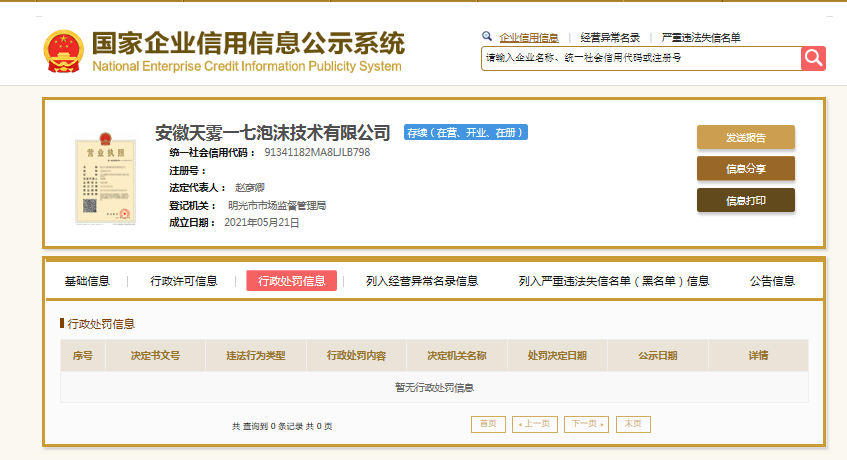
Task: Click the 统一社会信用代码 field label
Action: coord(212,152)
